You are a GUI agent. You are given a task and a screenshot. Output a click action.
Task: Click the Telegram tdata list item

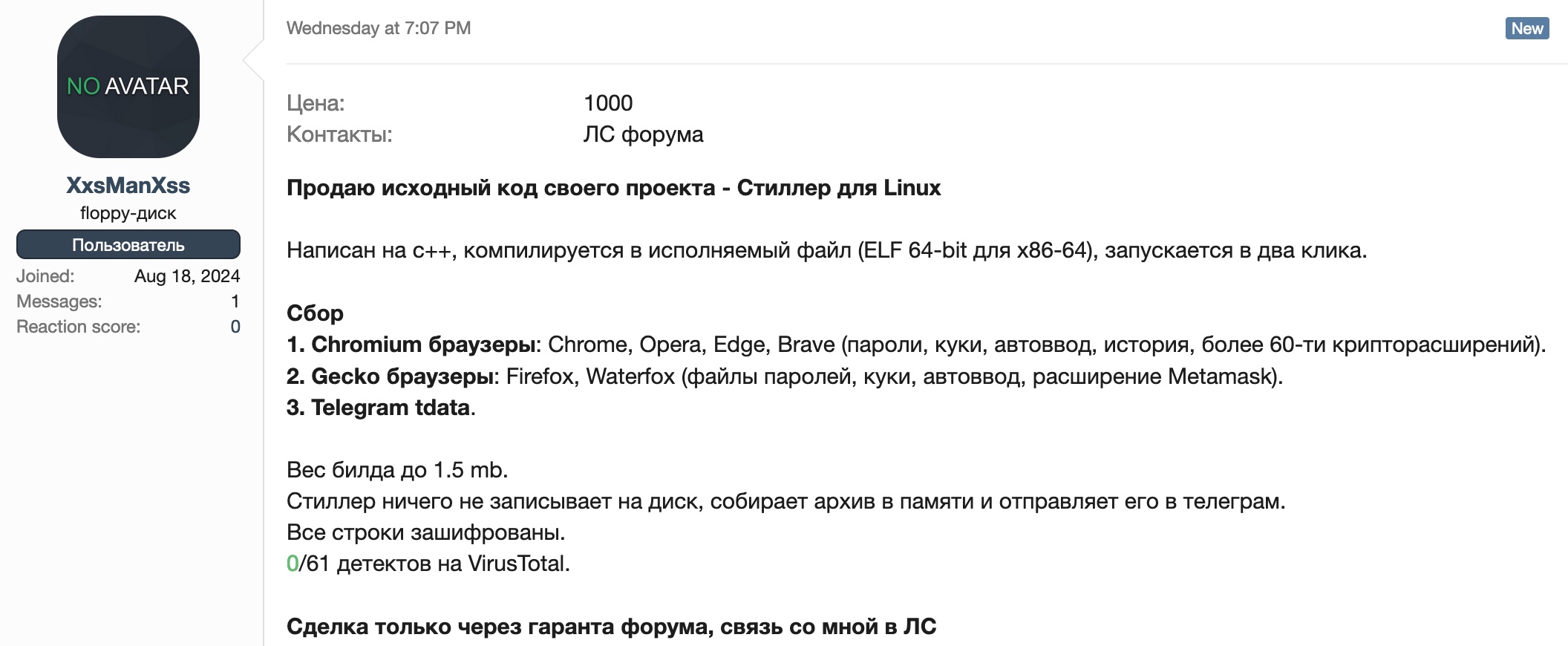pos(381,408)
